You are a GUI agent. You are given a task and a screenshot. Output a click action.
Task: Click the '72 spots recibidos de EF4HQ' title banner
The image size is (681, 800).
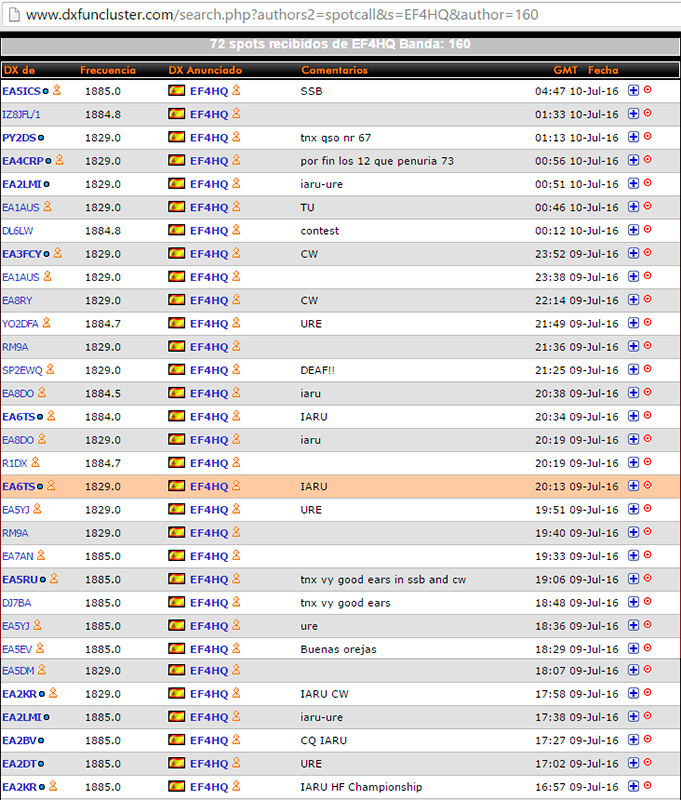tap(340, 44)
